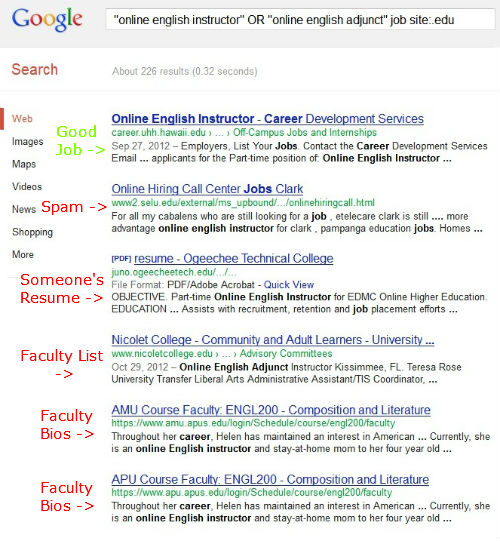Viewport: 500px width, 541px height.
Task: Open Online English Instructor - Career Development Services
Action: pos(267,119)
